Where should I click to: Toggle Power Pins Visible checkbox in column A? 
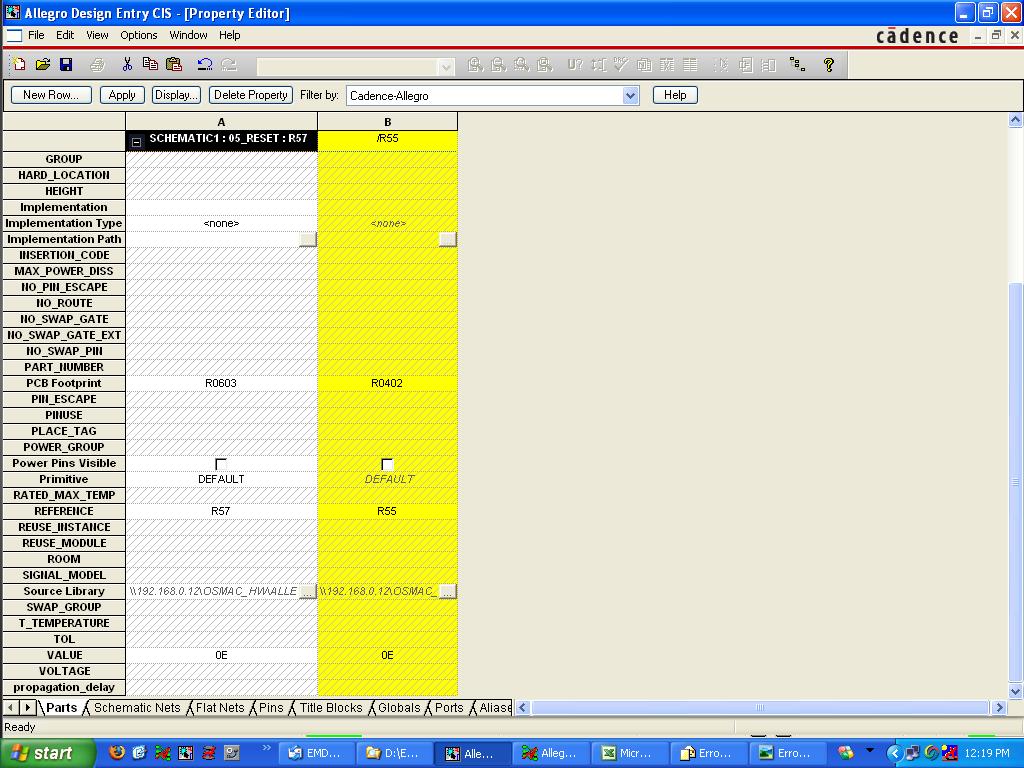point(221,464)
